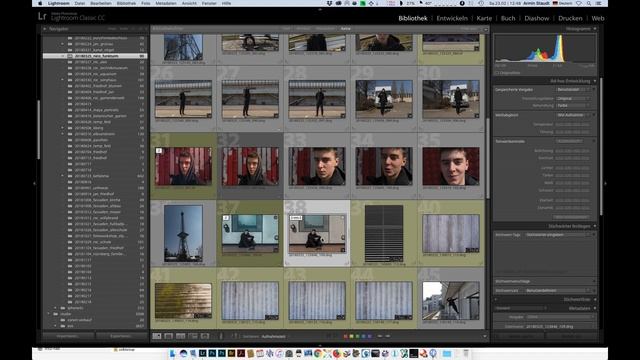640x360 pixels.
Task: Toggle the sort direction icon
Action: 235,336
